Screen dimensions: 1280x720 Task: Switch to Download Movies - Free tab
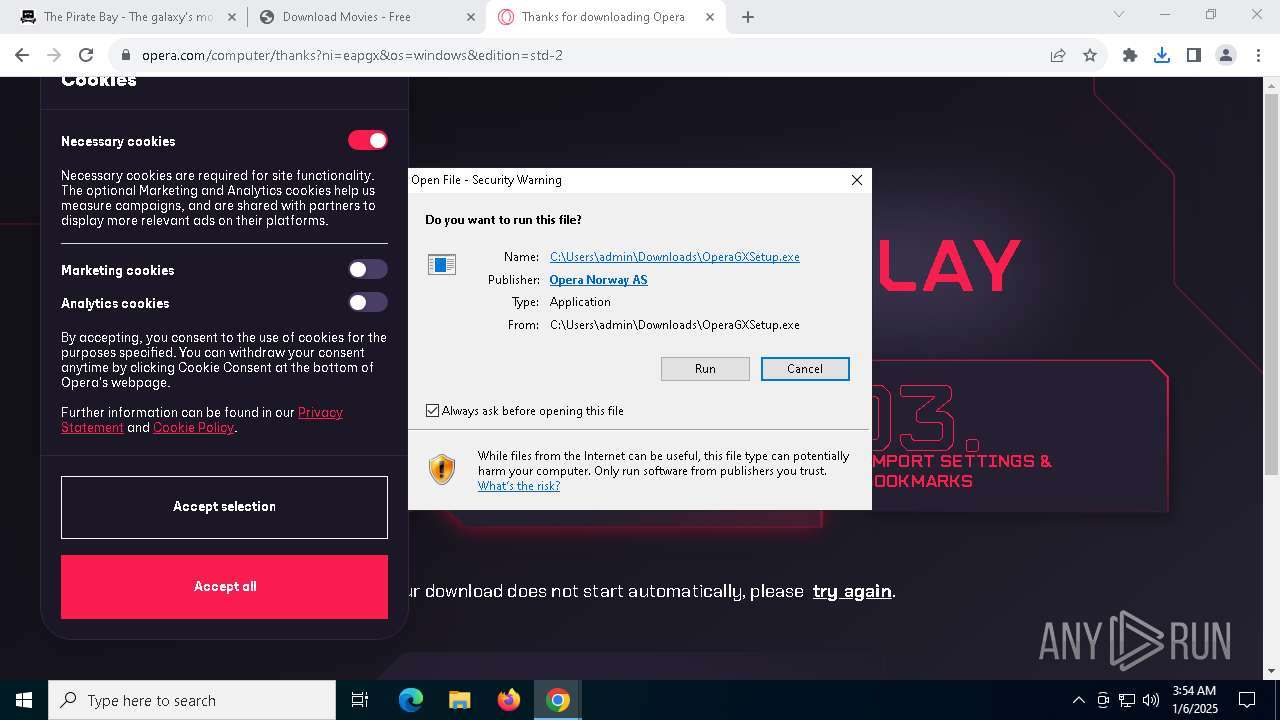365,16
